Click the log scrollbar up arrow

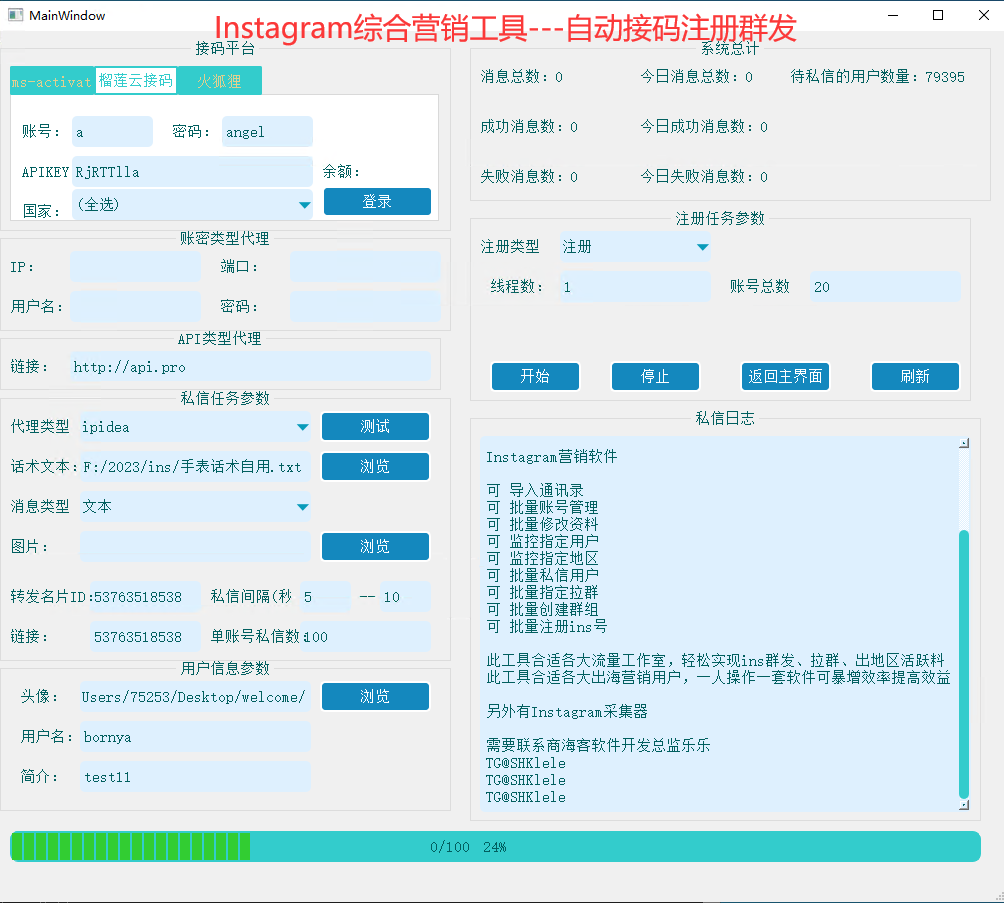(964, 443)
